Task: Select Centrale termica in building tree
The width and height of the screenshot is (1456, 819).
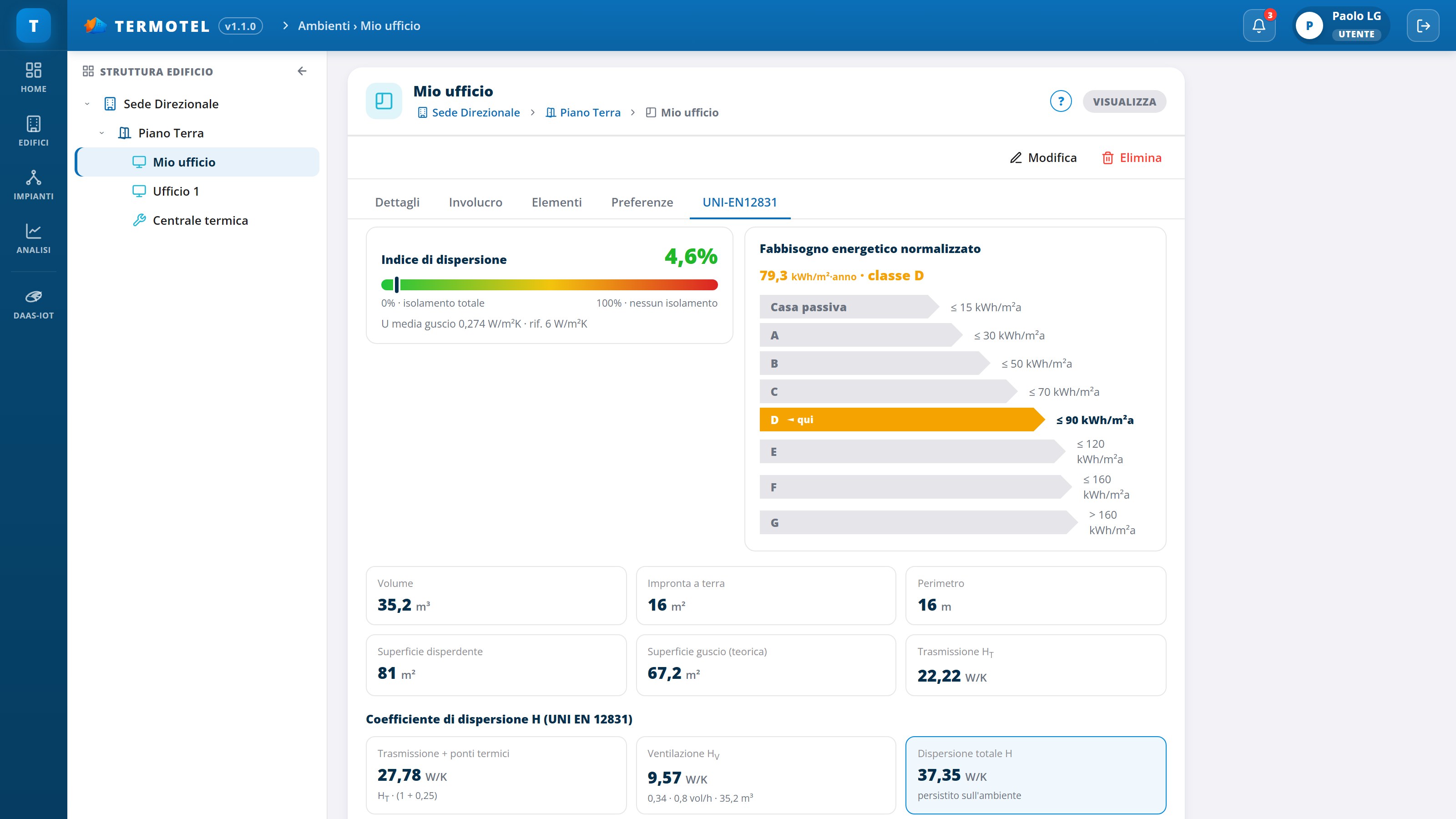Action: pos(200,220)
